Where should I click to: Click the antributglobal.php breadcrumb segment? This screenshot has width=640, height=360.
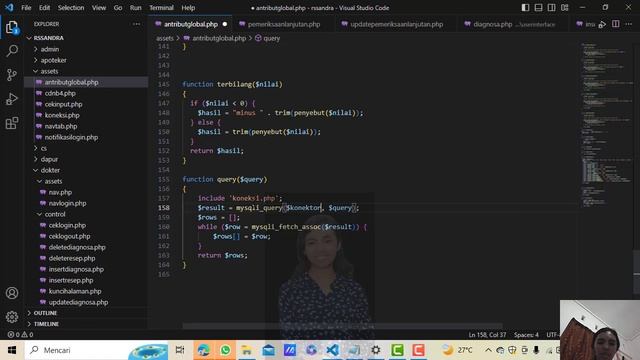coord(219,38)
